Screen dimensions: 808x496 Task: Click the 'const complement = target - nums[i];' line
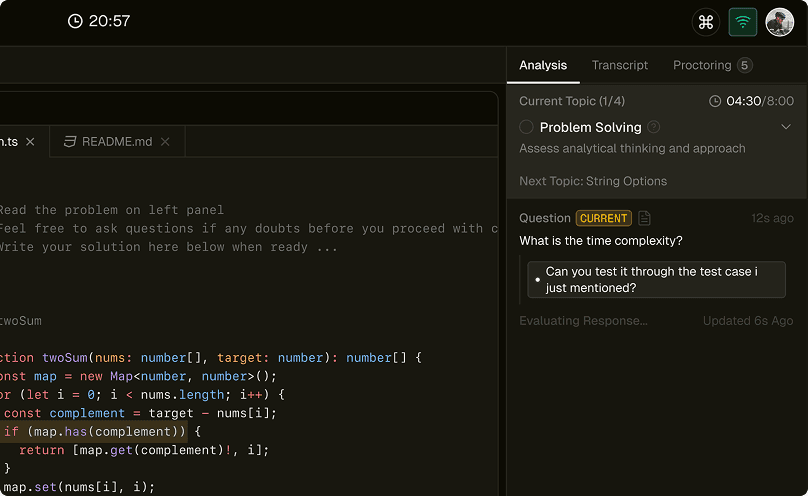140,413
